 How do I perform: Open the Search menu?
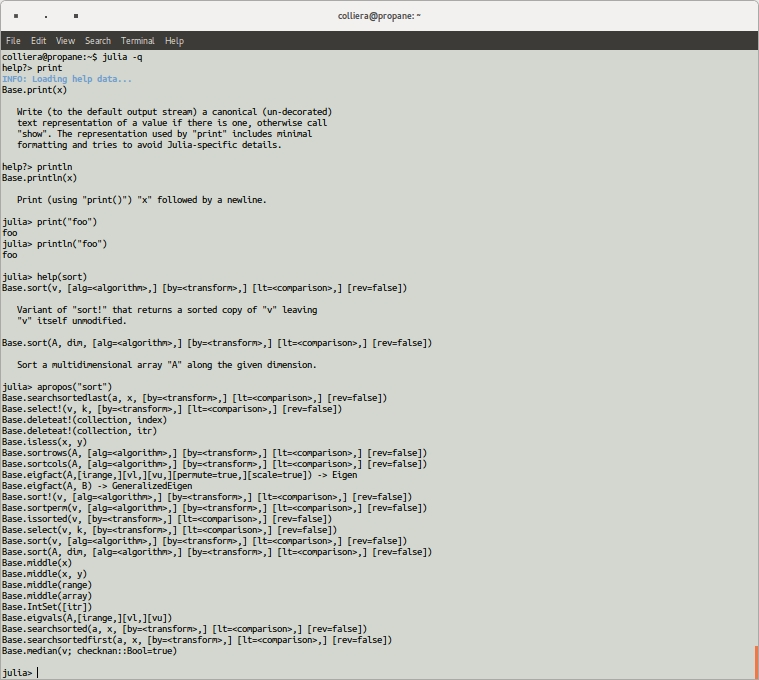[98, 41]
